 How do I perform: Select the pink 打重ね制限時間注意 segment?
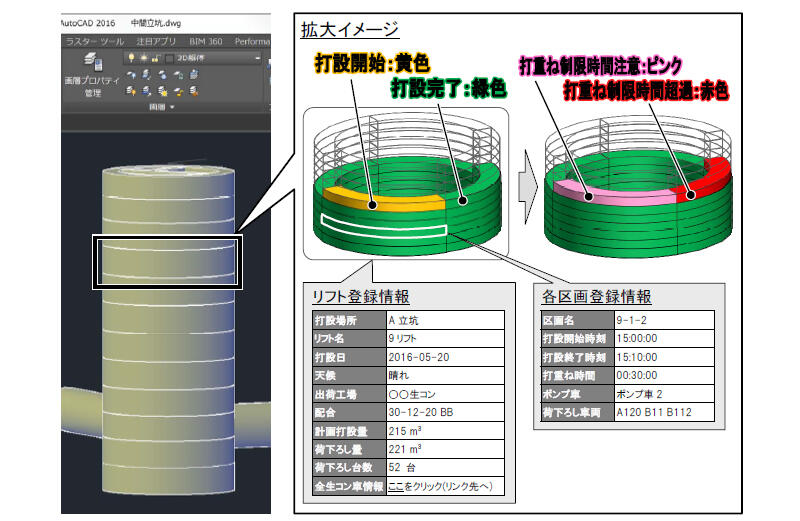612,192
